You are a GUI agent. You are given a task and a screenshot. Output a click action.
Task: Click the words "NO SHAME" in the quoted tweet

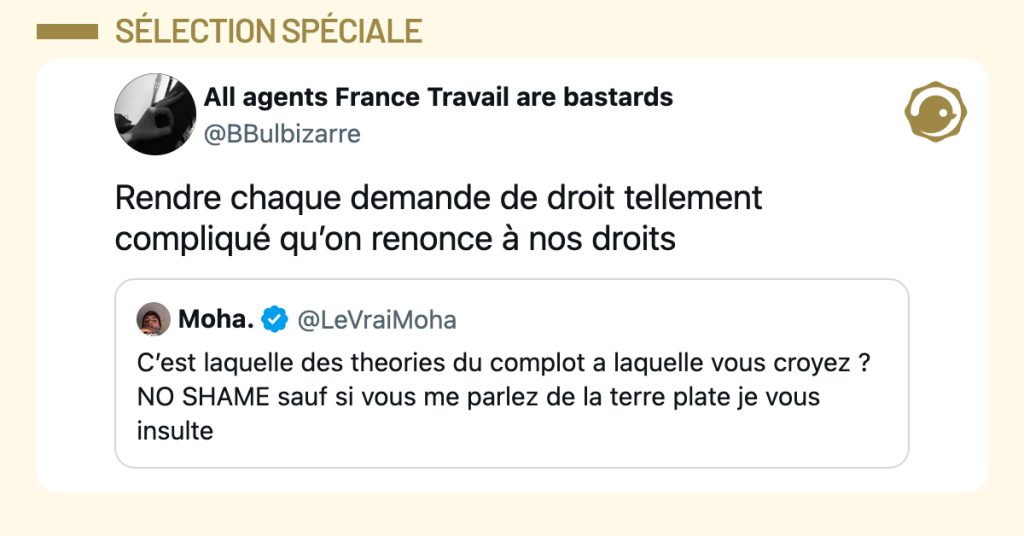pyautogui.click(x=204, y=397)
